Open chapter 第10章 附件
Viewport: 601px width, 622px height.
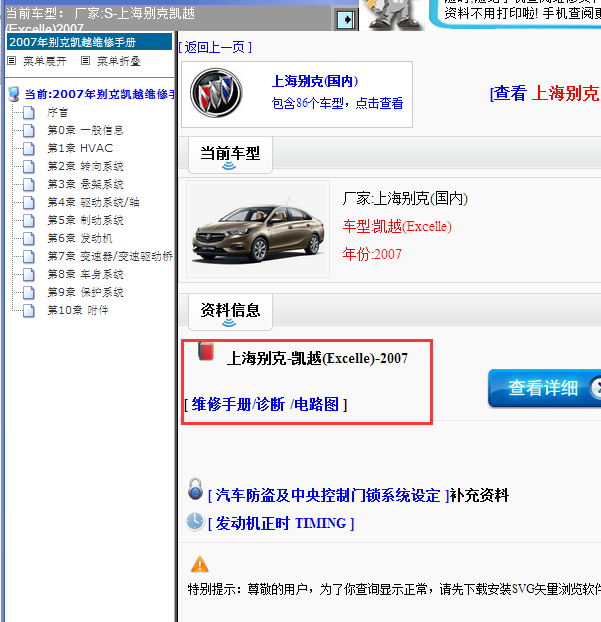click(x=78, y=311)
